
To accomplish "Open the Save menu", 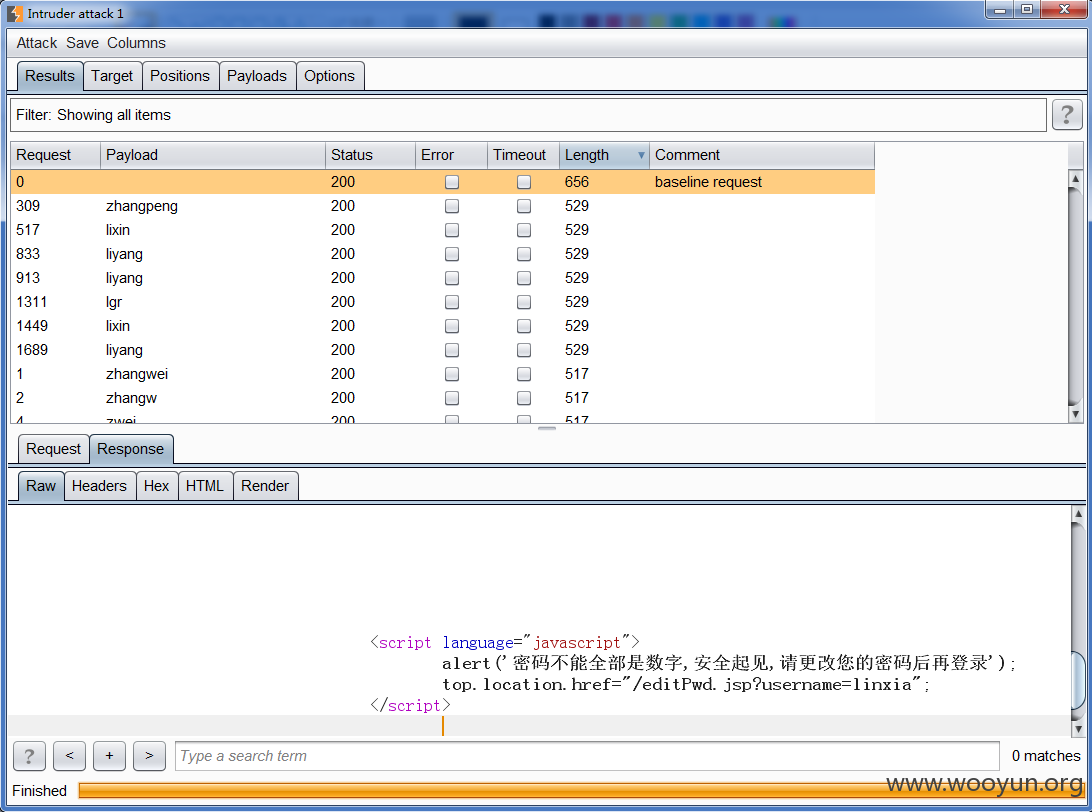I will [82, 43].
